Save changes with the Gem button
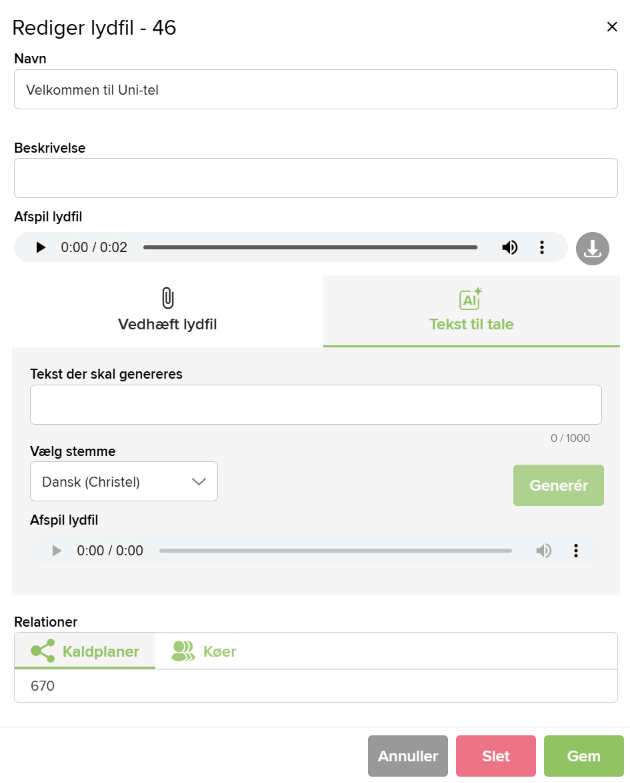The image size is (630, 783). [584, 756]
